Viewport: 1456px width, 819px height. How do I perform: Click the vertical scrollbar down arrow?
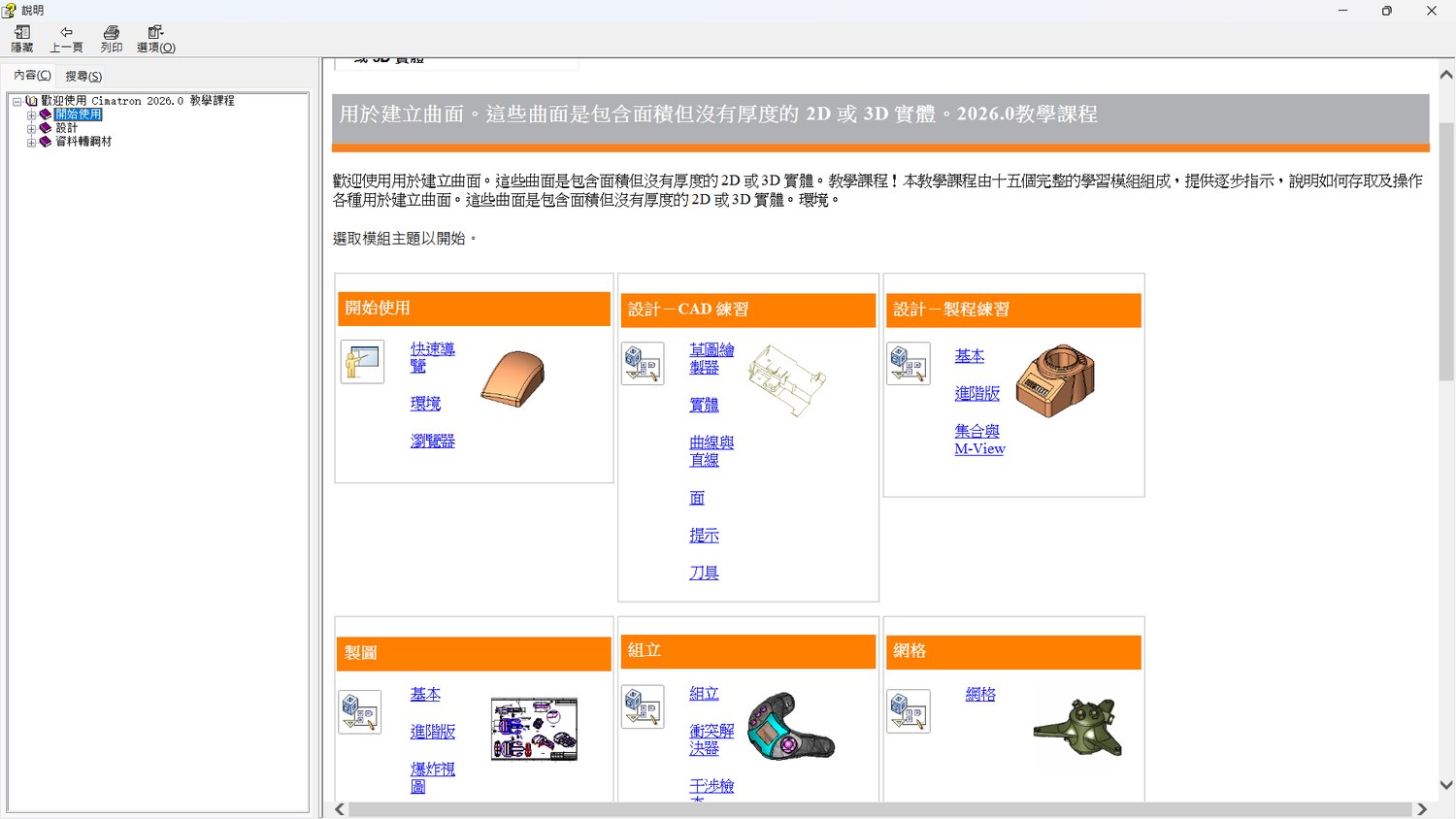pos(1446,785)
